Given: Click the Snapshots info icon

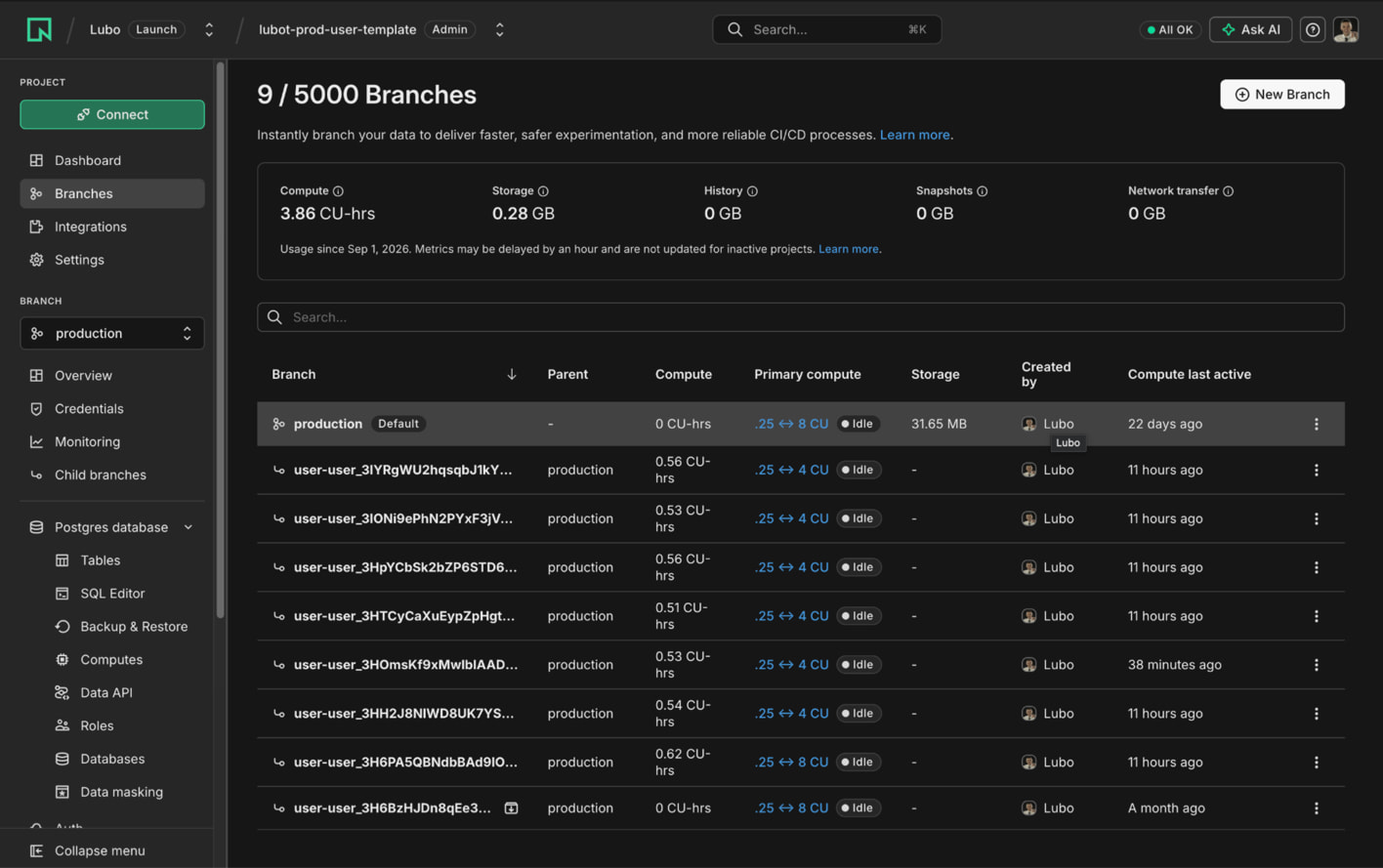Looking at the screenshot, I should pyautogui.click(x=983, y=191).
